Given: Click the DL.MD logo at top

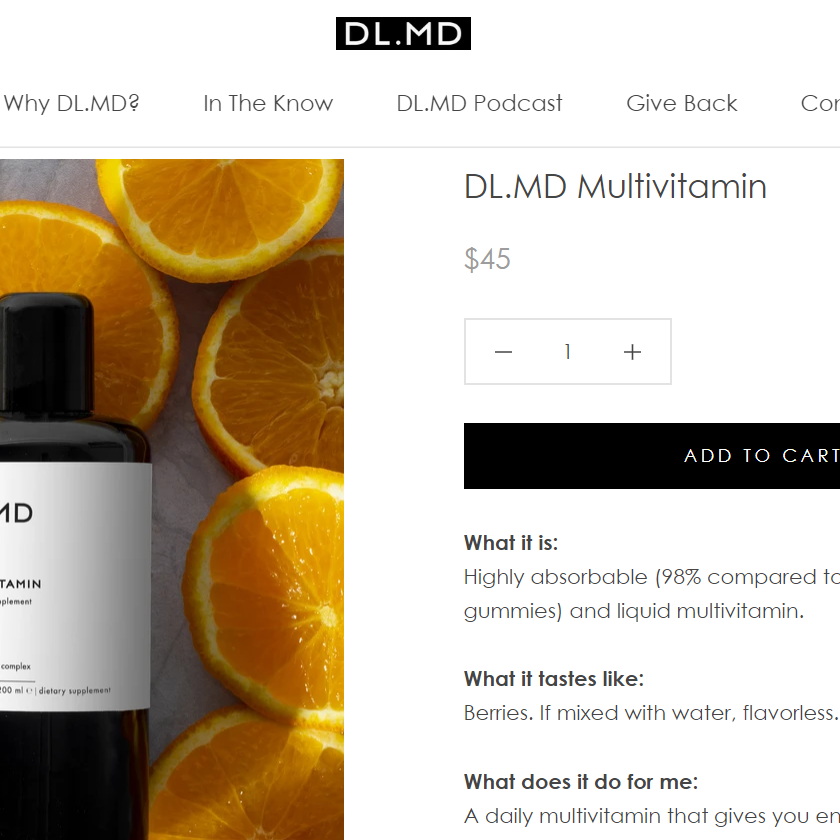Looking at the screenshot, I should [x=403, y=33].
